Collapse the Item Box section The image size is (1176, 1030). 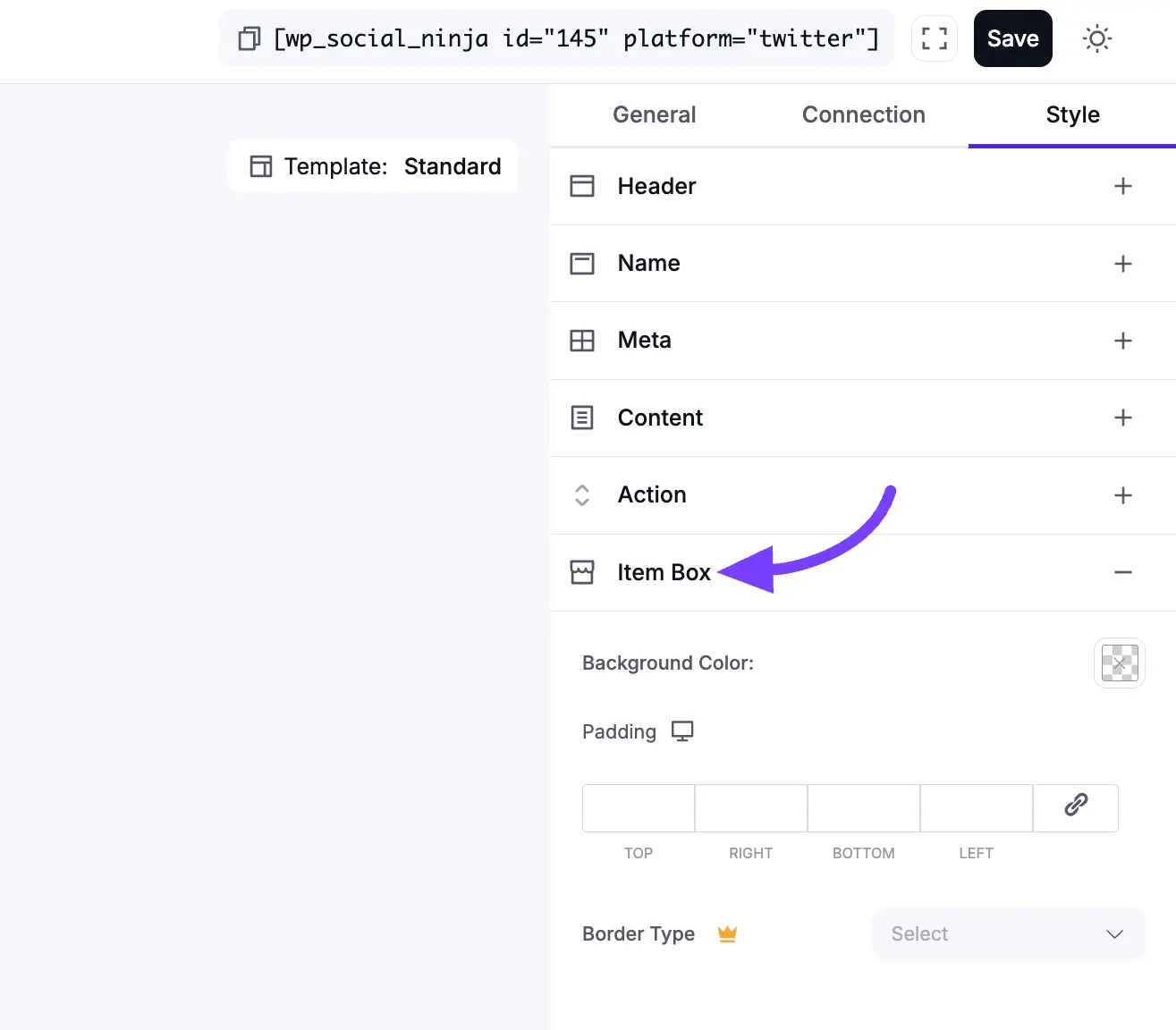pos(1123,572)
